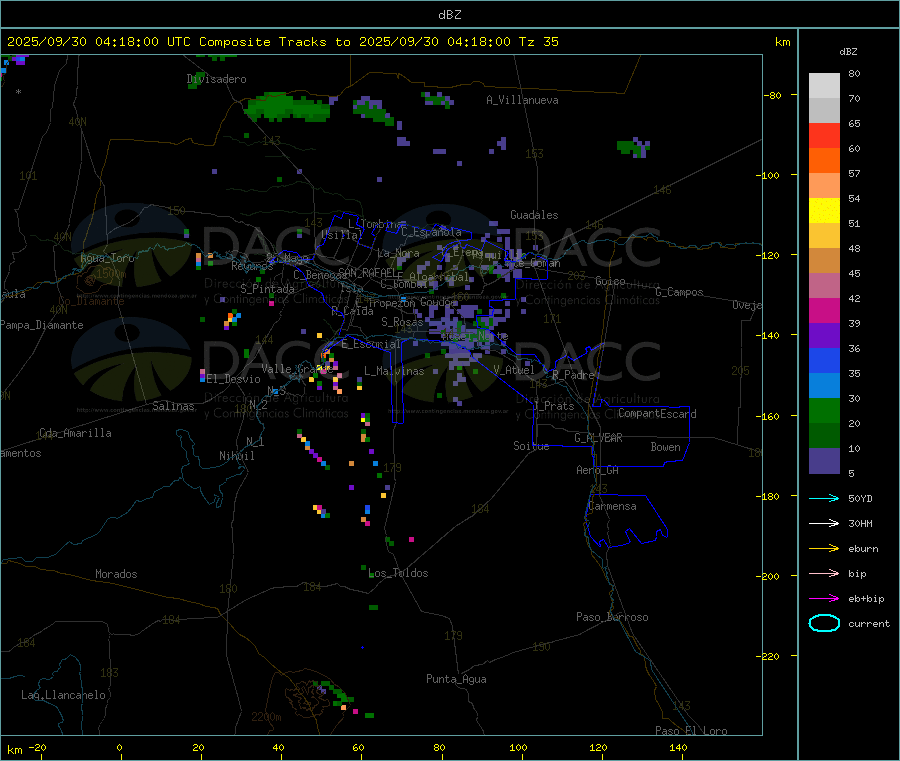Click the magenta eb+bip arrow icon

(x=824, y=599)
